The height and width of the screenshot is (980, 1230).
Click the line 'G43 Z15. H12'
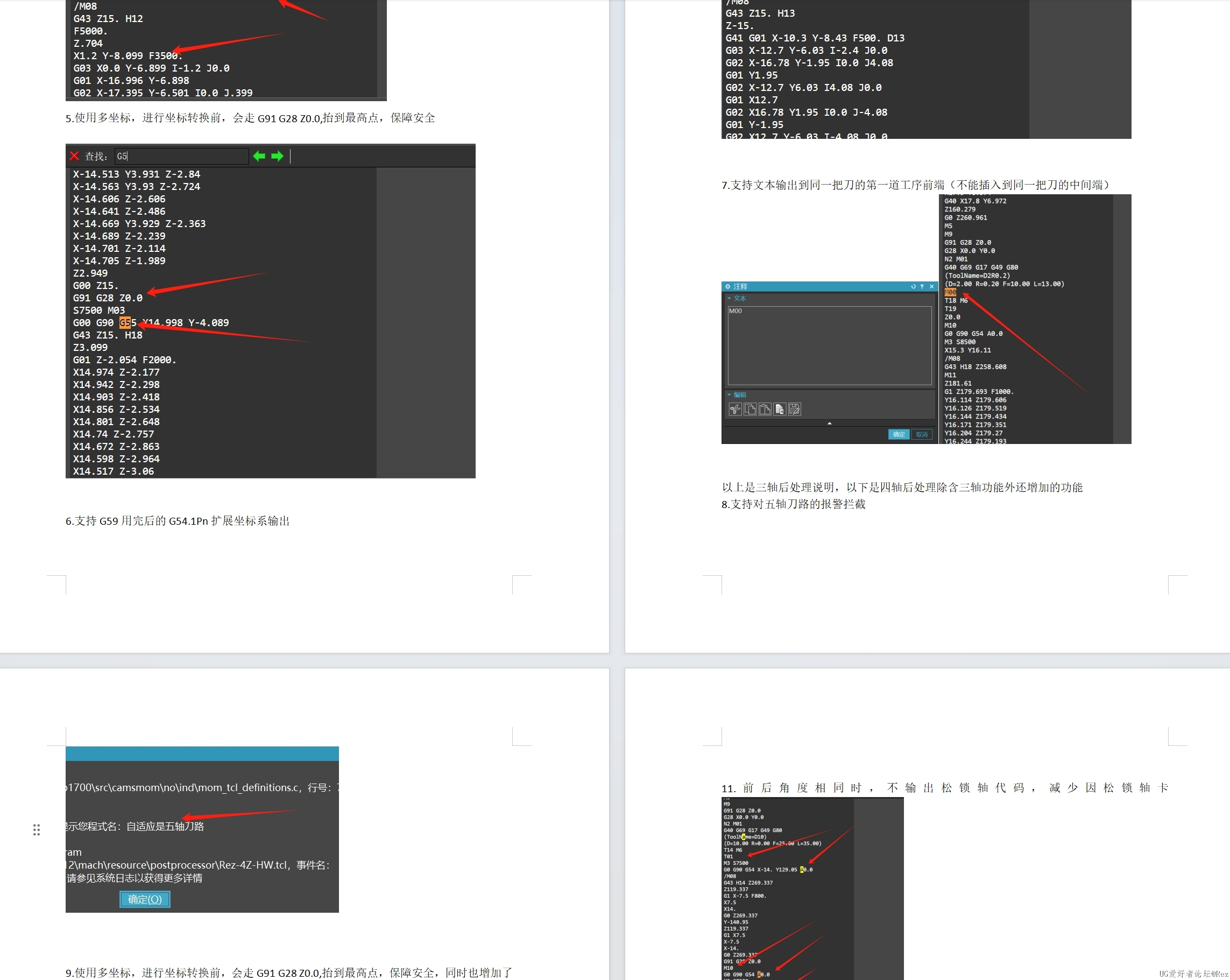tap(108, 19)
